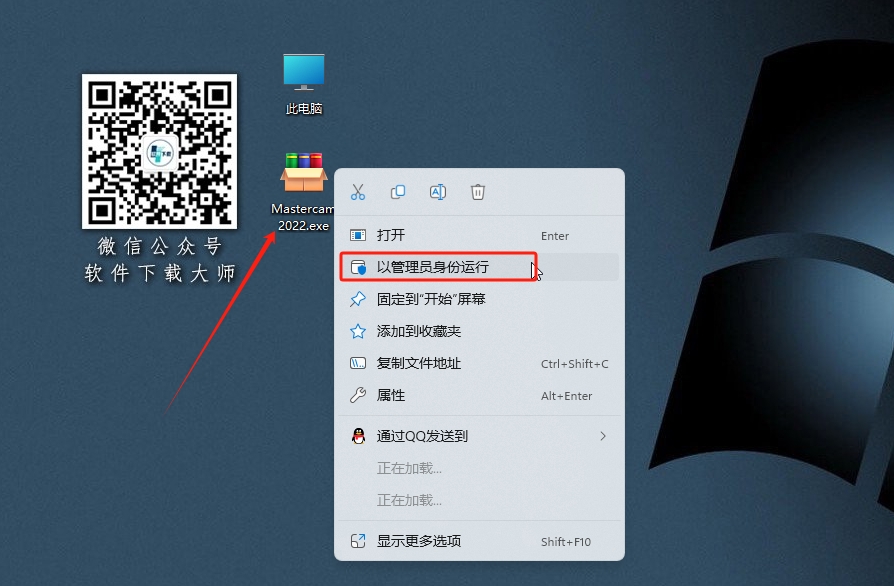Open the Mastercam 2022.exe installer icon
Screen dimensions: 894x586
tap(303, 175)
